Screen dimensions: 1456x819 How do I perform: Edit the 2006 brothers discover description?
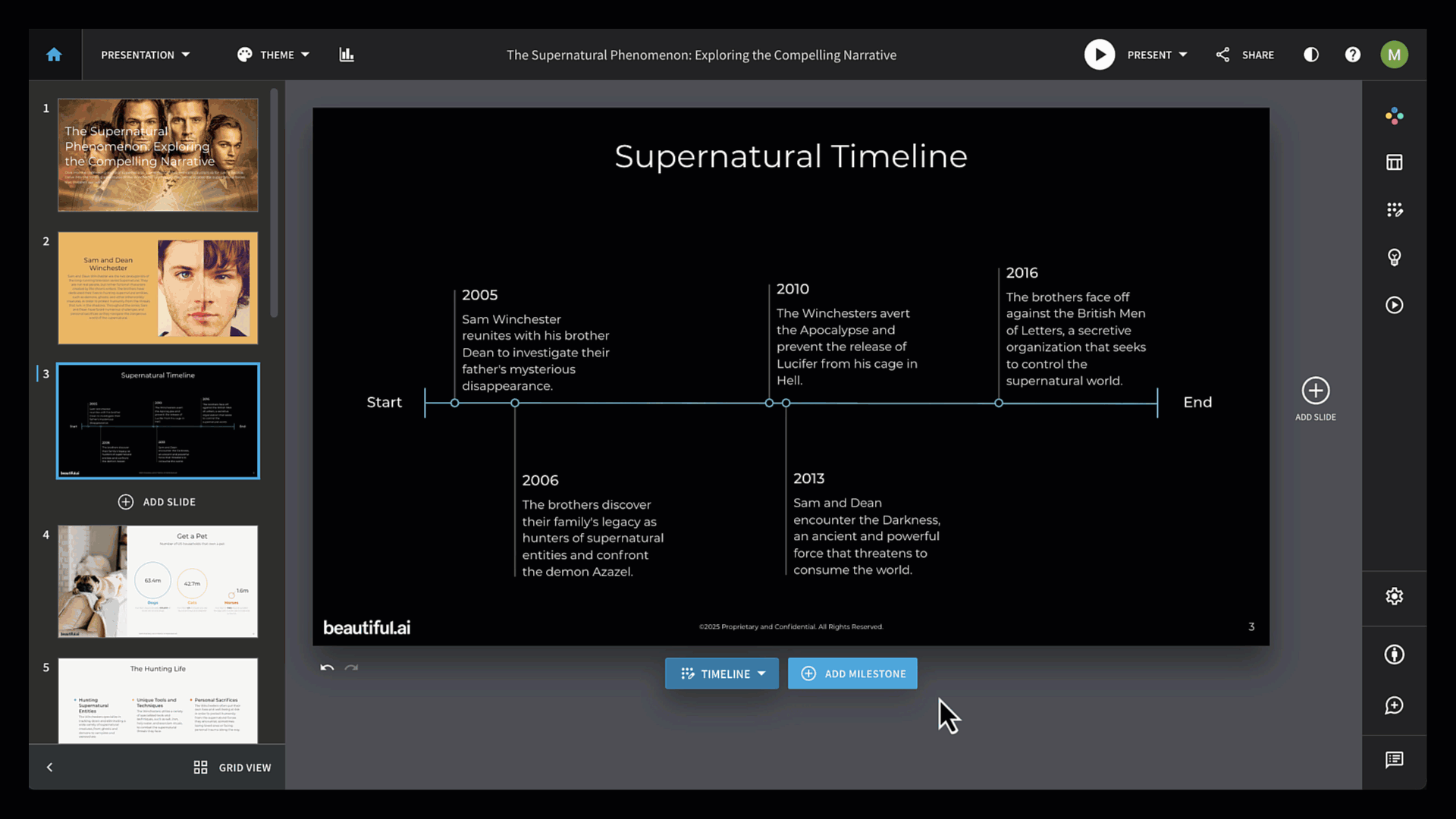(593, 538)
